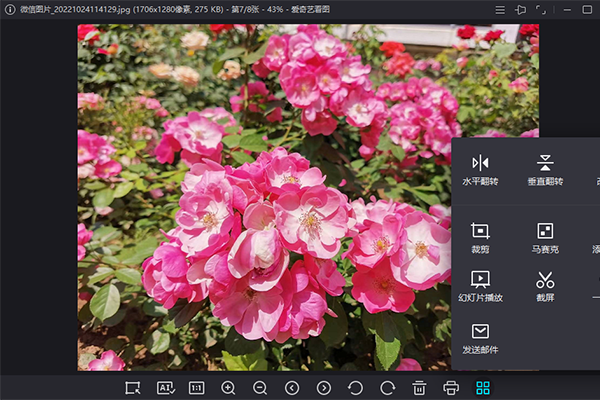
Task: Click the 垂直翻转 vertical flip icon
Action: point(545,162)
